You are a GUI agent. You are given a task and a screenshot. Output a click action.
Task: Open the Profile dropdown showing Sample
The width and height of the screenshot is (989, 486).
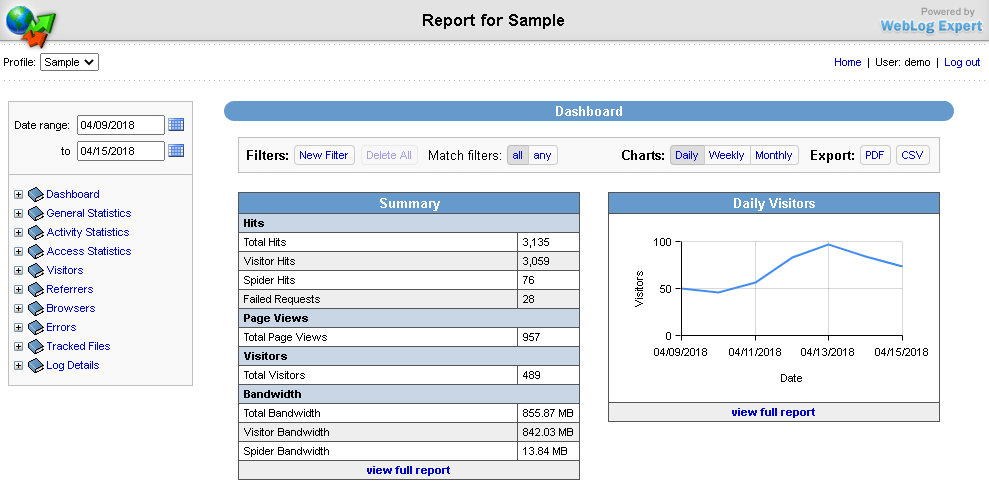coord(69,62)
